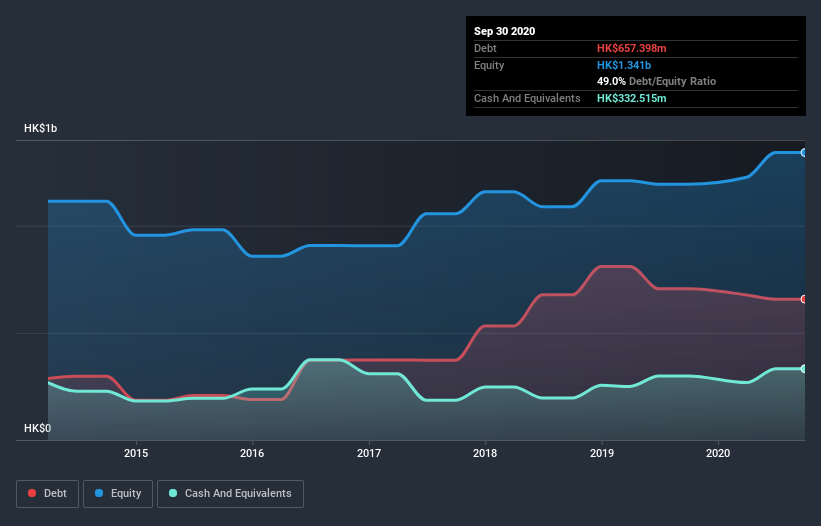Click the Equity row label in tooltip
Viewport: 821px width, 526px height.
pyautogui.click(x=489, y=65)
